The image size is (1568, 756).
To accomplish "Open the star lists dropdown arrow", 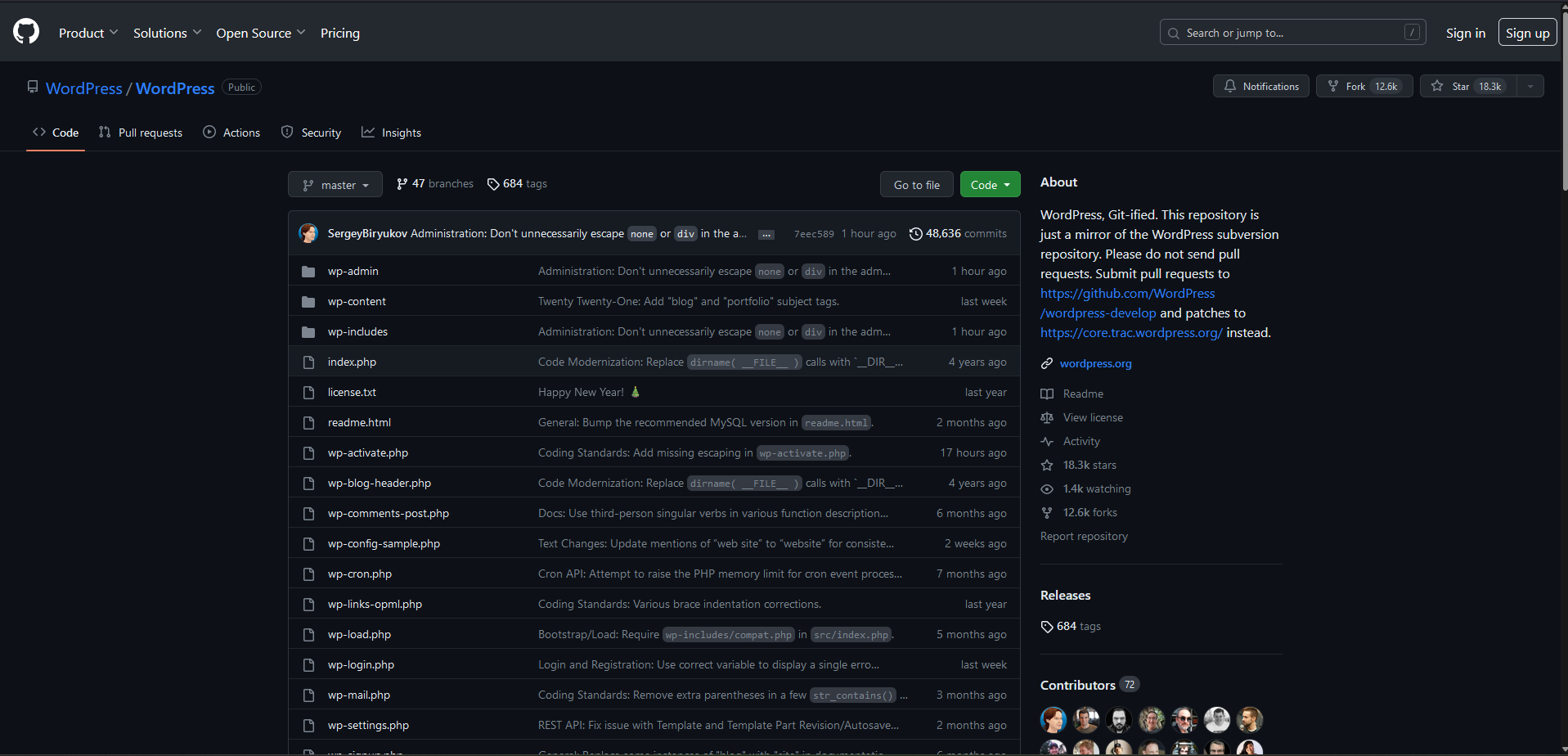I will coord(1530,86).
